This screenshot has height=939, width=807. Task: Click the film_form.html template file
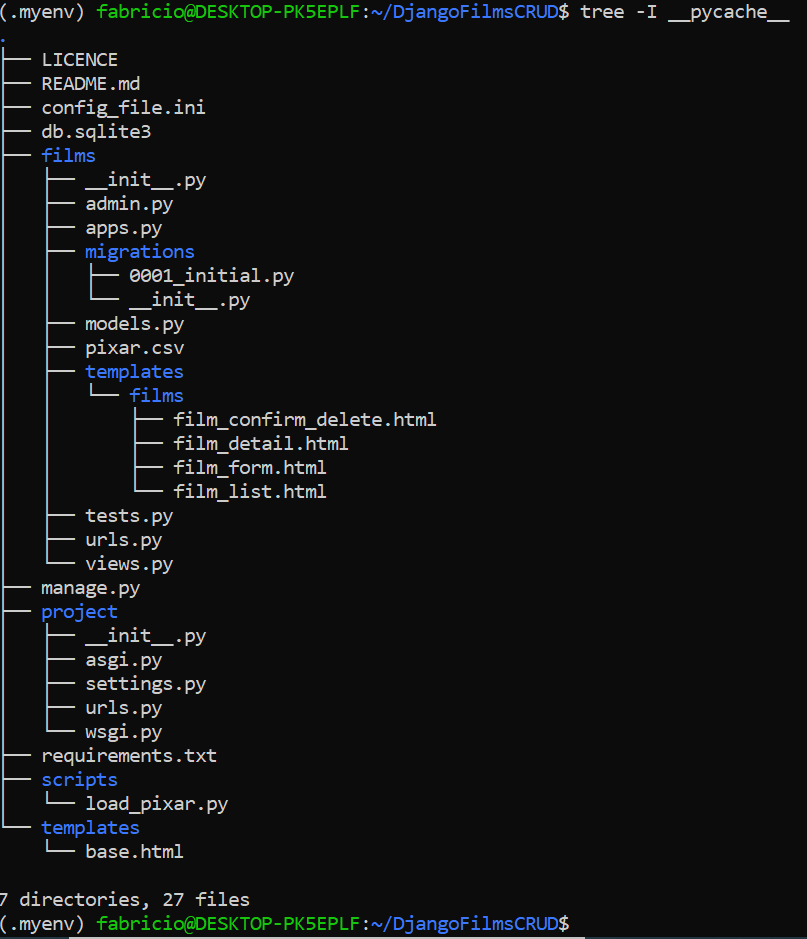[249, 468]
